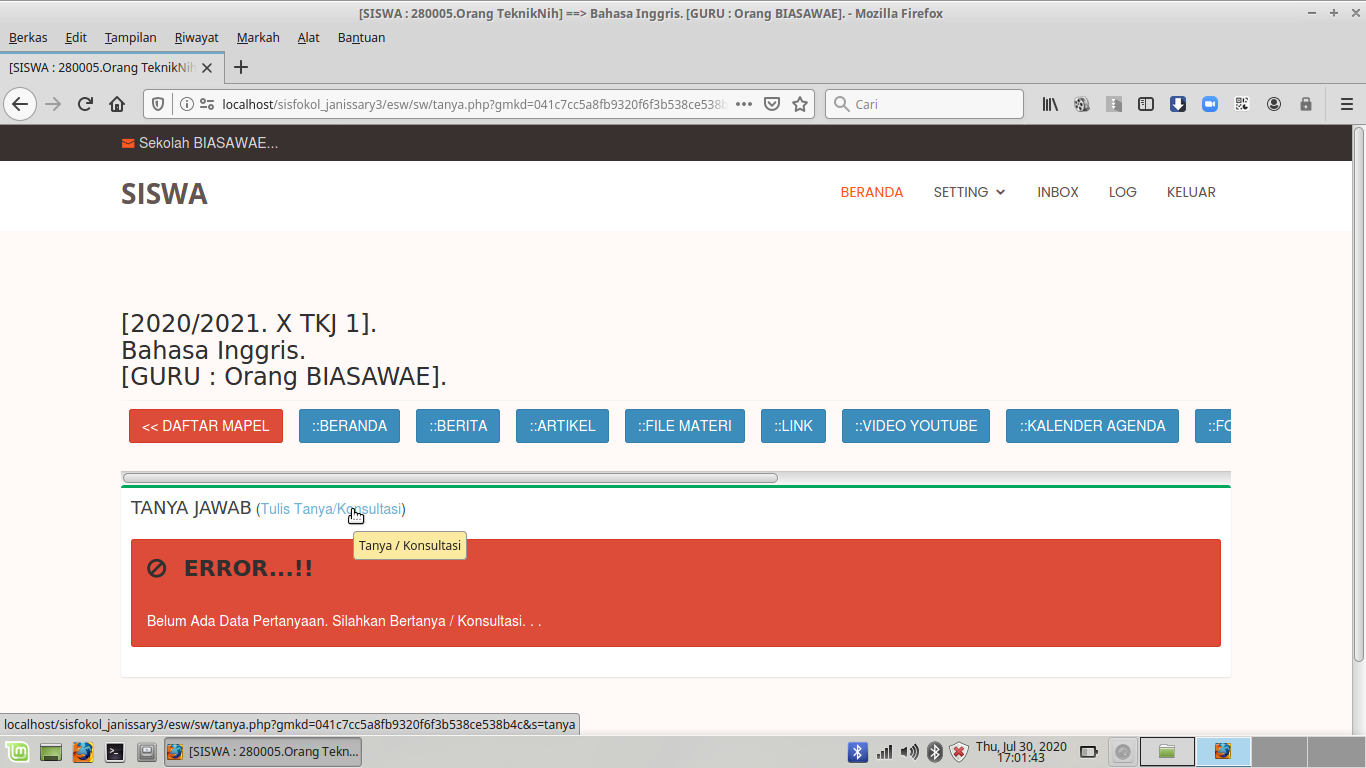Open the Bantuan menu
This screenshot has width=1366, height=768.
(361, 37)
